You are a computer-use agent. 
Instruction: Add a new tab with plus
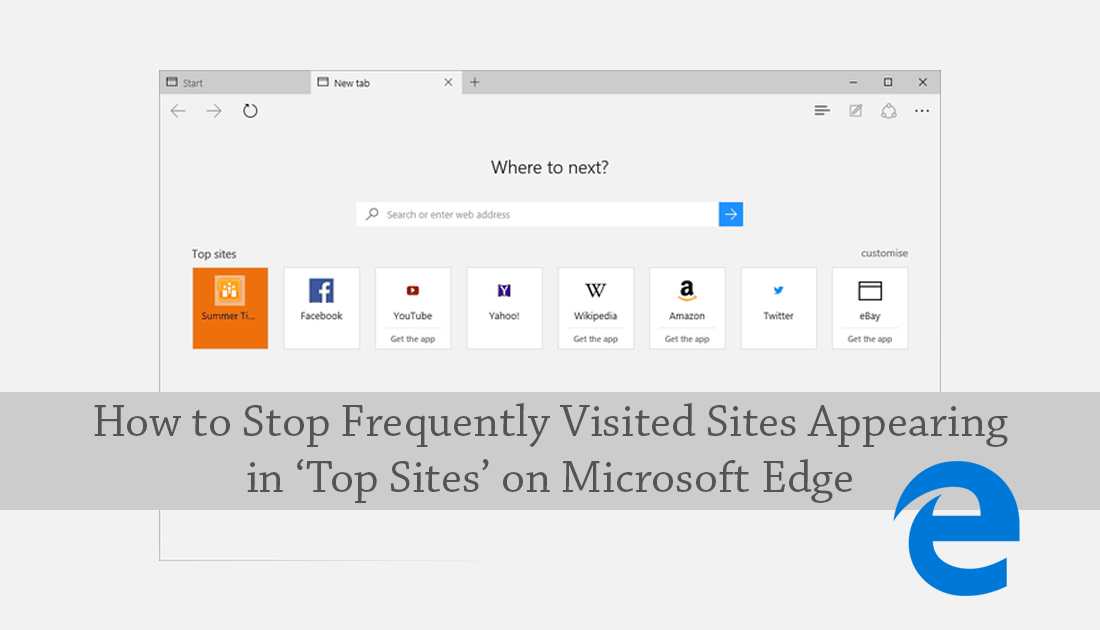(475, 82)
